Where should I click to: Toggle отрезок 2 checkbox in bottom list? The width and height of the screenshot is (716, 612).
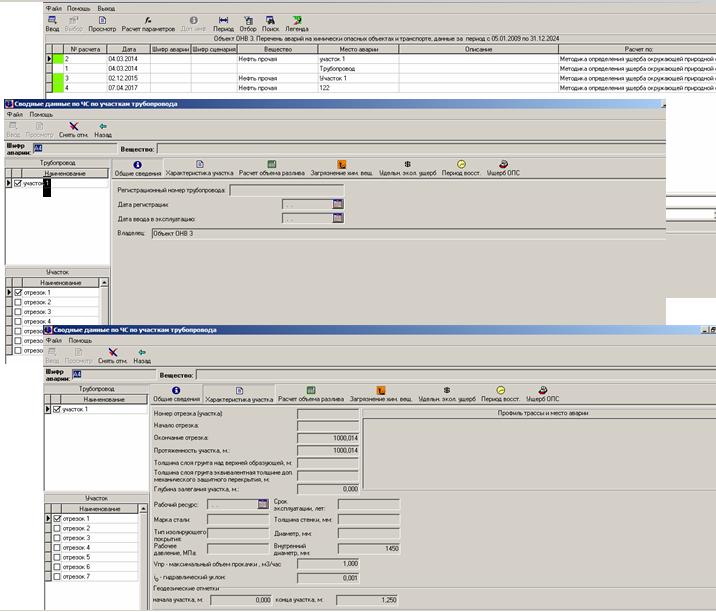(x=57, y=528)
